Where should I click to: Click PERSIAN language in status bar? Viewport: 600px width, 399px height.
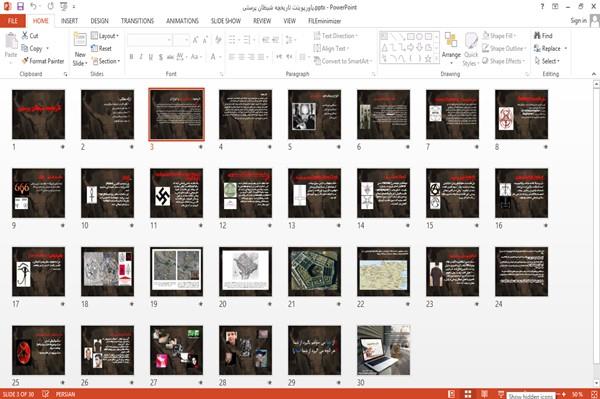(x=65, y=394)
